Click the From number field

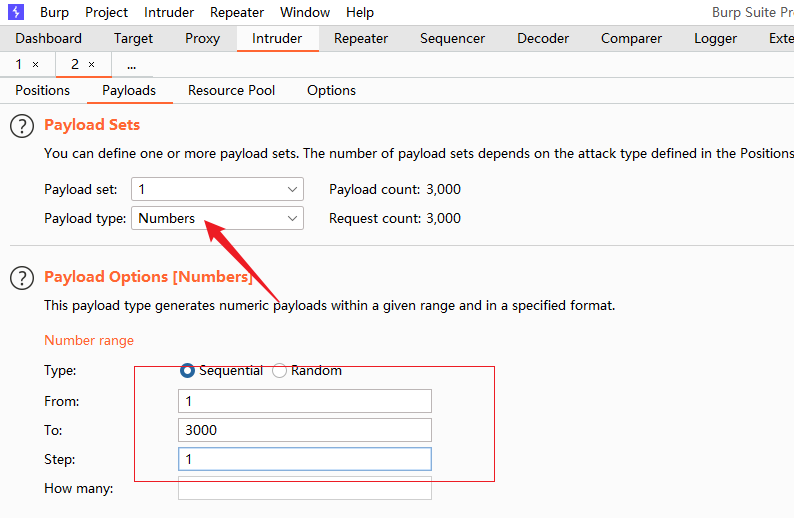pos(305,401)
